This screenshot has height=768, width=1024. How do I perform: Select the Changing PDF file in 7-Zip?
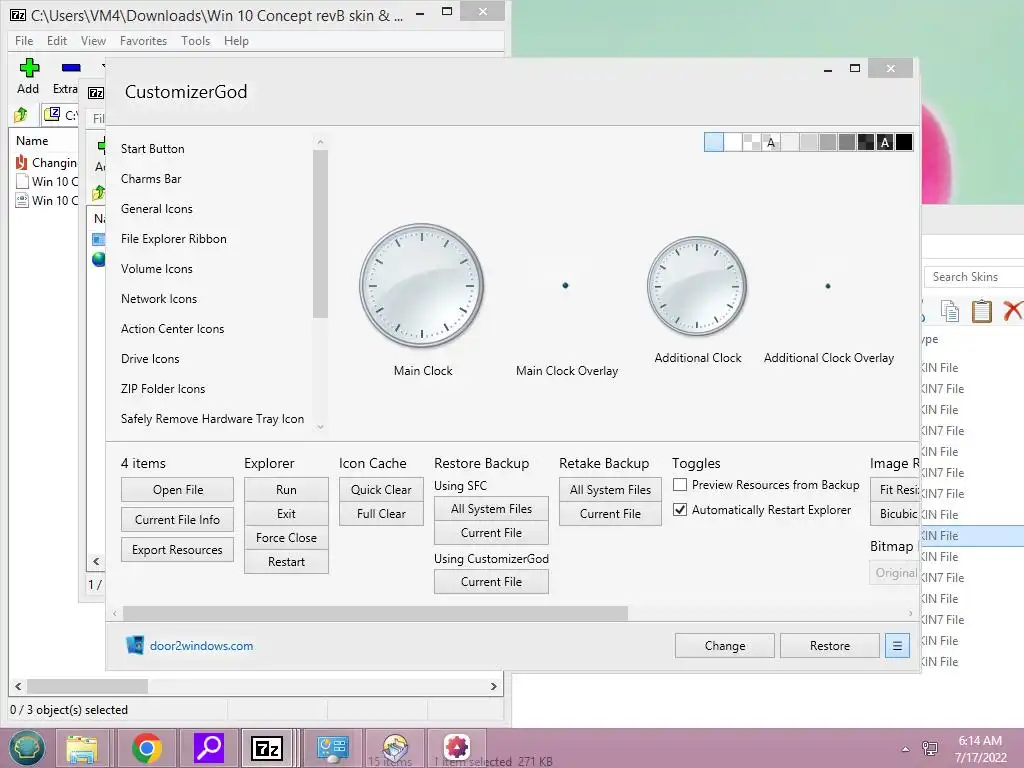pyautogui.click(x=46, y=163)
